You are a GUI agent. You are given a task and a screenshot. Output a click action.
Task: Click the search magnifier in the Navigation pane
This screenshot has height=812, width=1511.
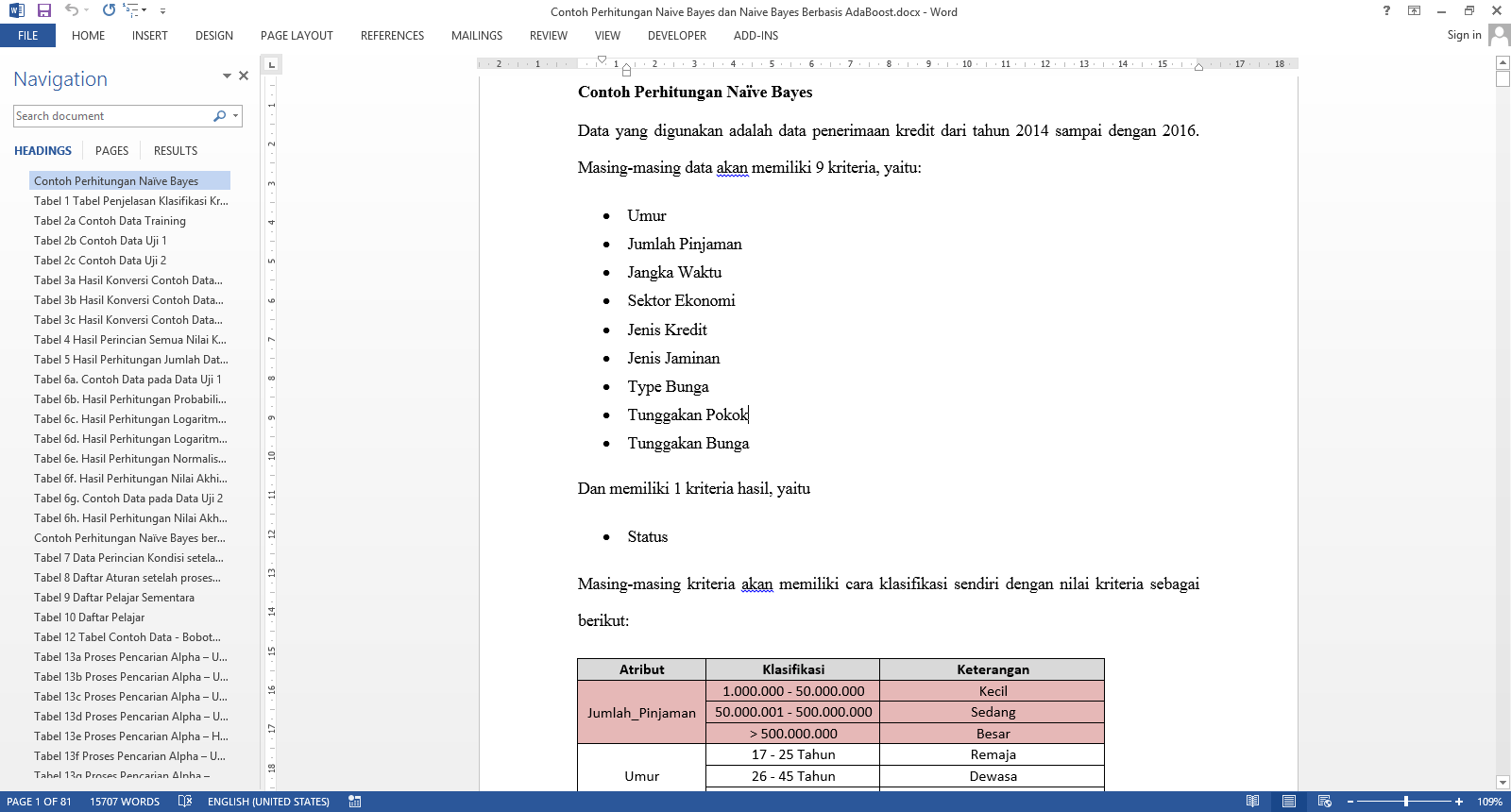tap(219, 116)
